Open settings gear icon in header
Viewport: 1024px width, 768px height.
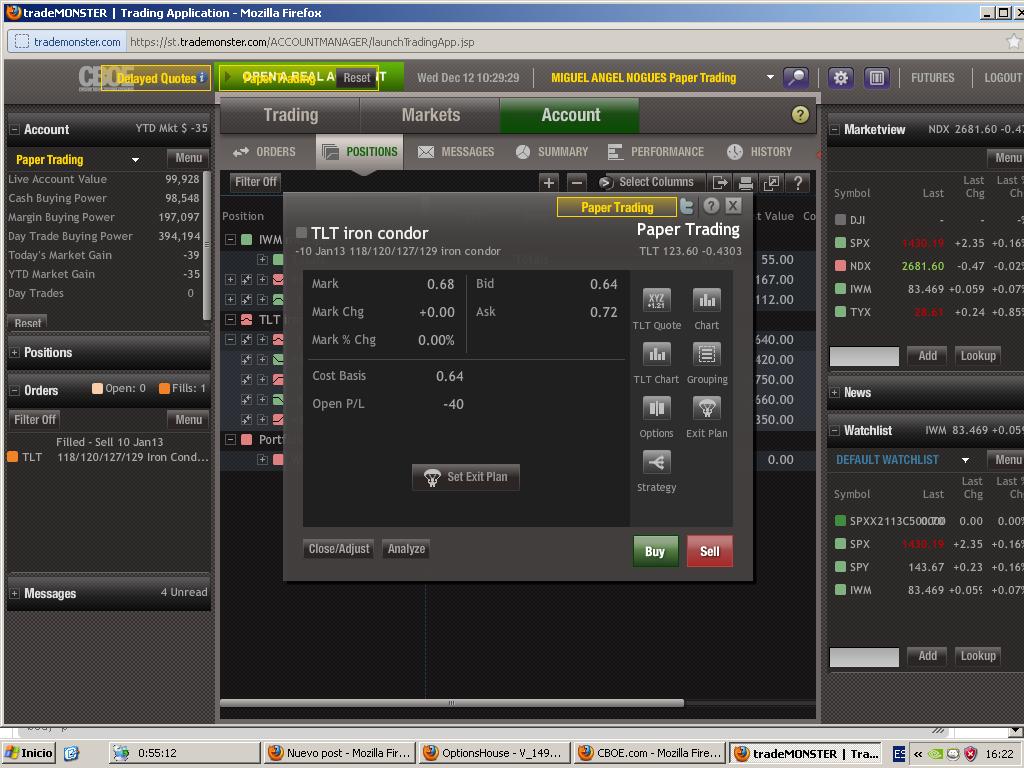tap(840, 78)
